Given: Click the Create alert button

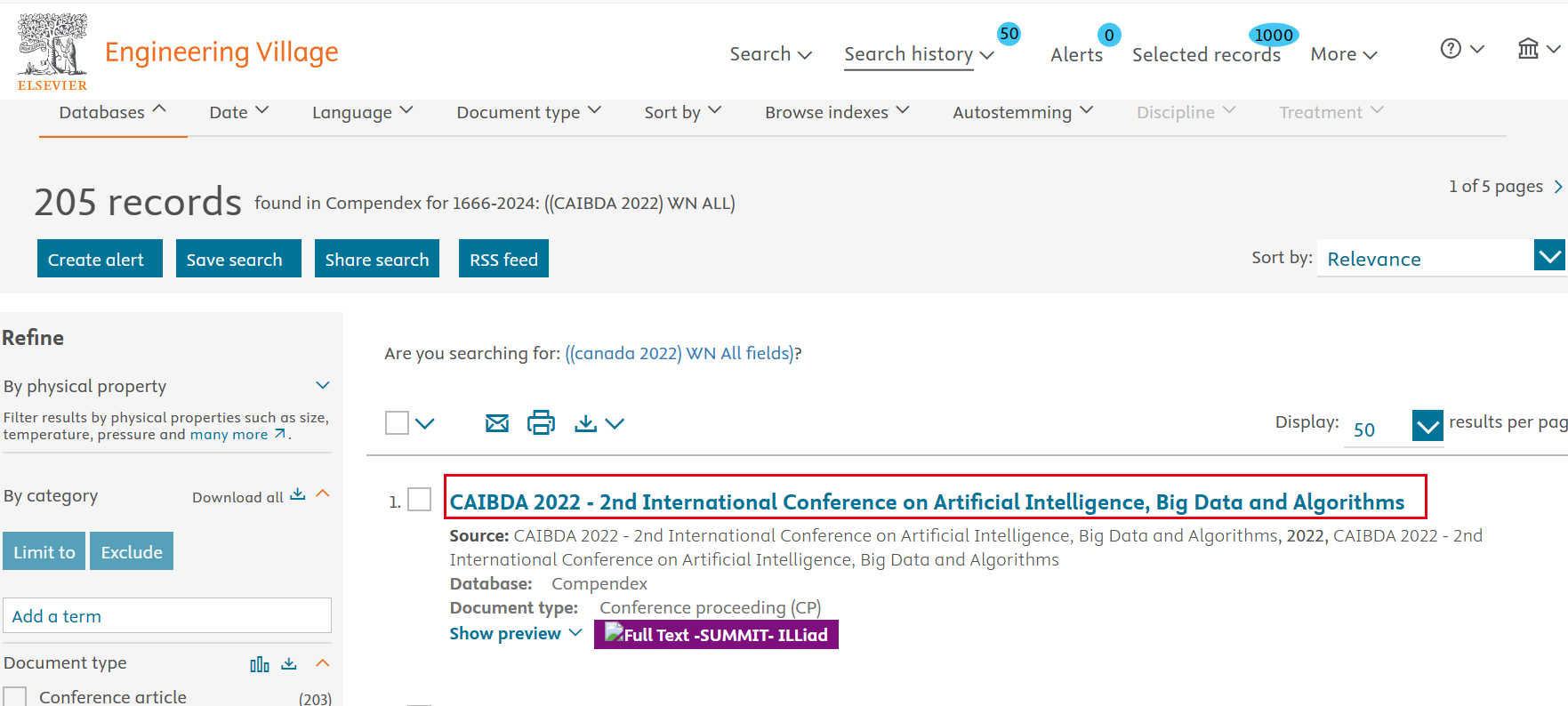Looking at the screenshot, I should tap(100, 259).
